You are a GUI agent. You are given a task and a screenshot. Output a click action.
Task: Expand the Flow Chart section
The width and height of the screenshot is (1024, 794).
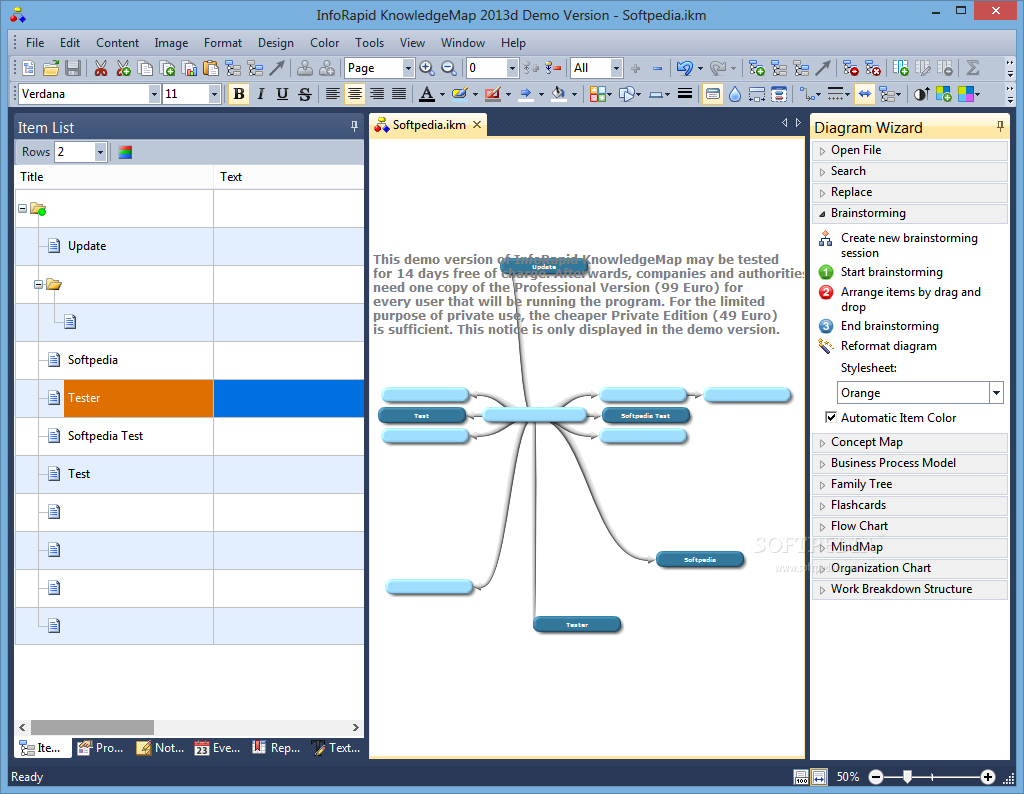910,526
